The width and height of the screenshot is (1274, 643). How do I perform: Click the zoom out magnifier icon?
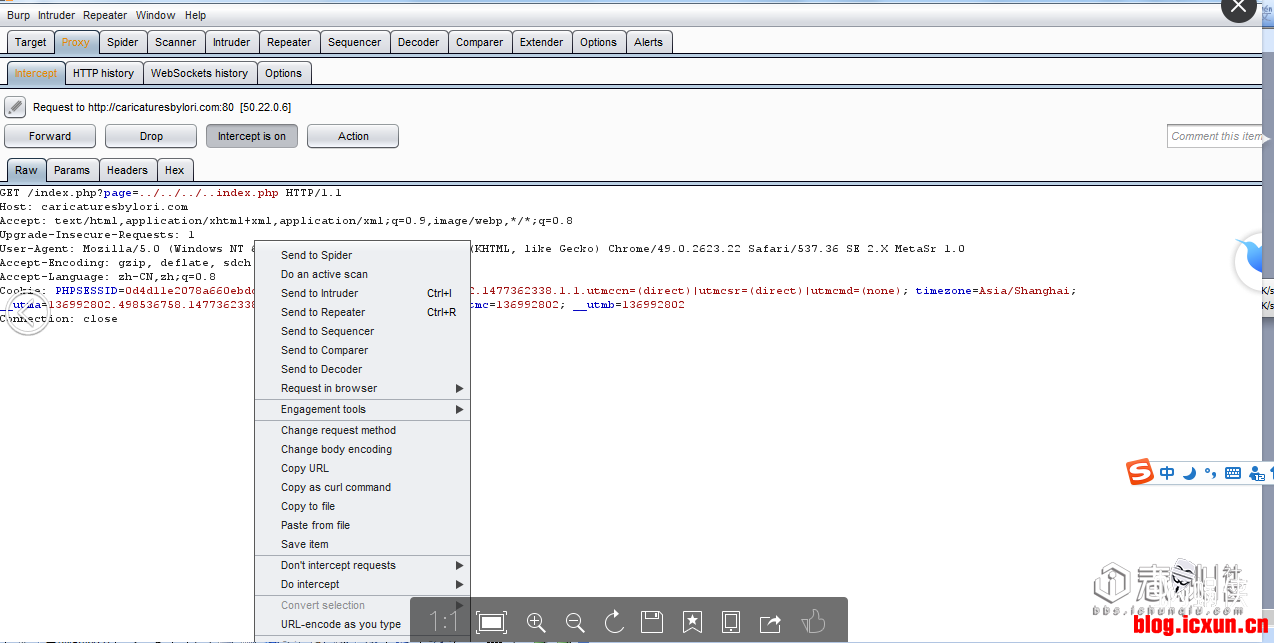point(575,622)
